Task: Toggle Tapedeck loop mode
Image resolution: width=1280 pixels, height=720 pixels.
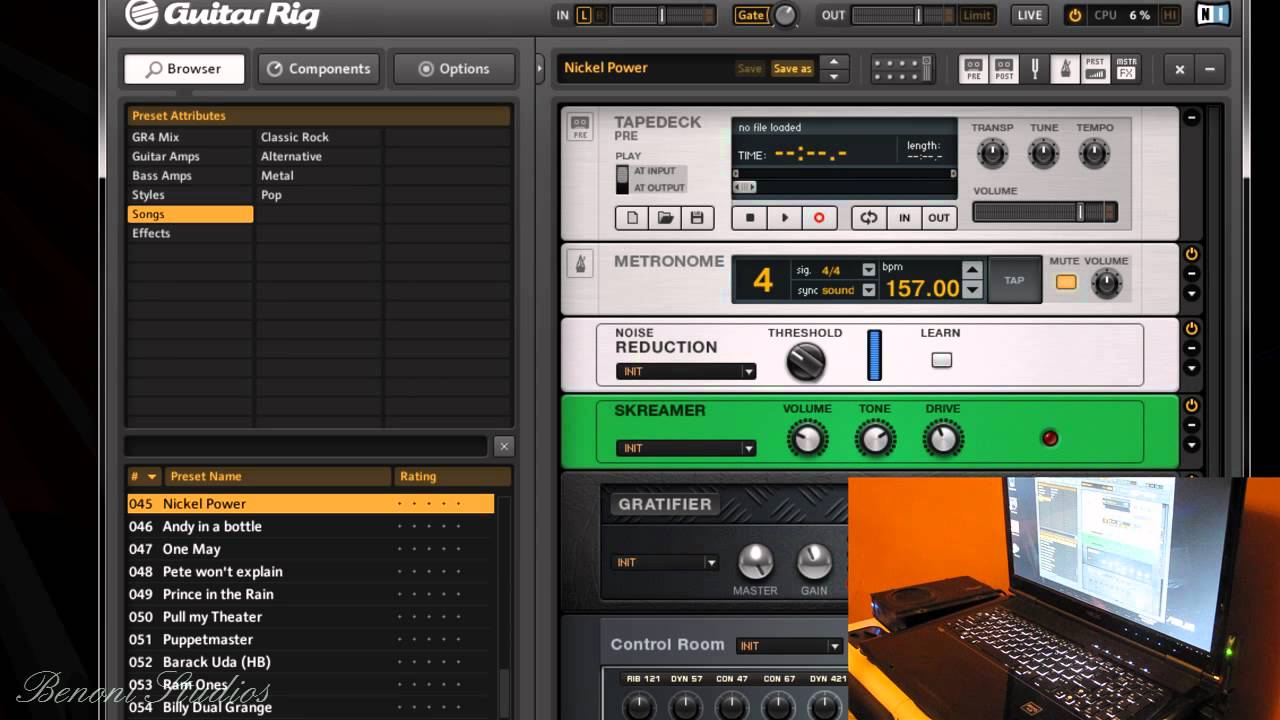Action: (x=869, y=217)
